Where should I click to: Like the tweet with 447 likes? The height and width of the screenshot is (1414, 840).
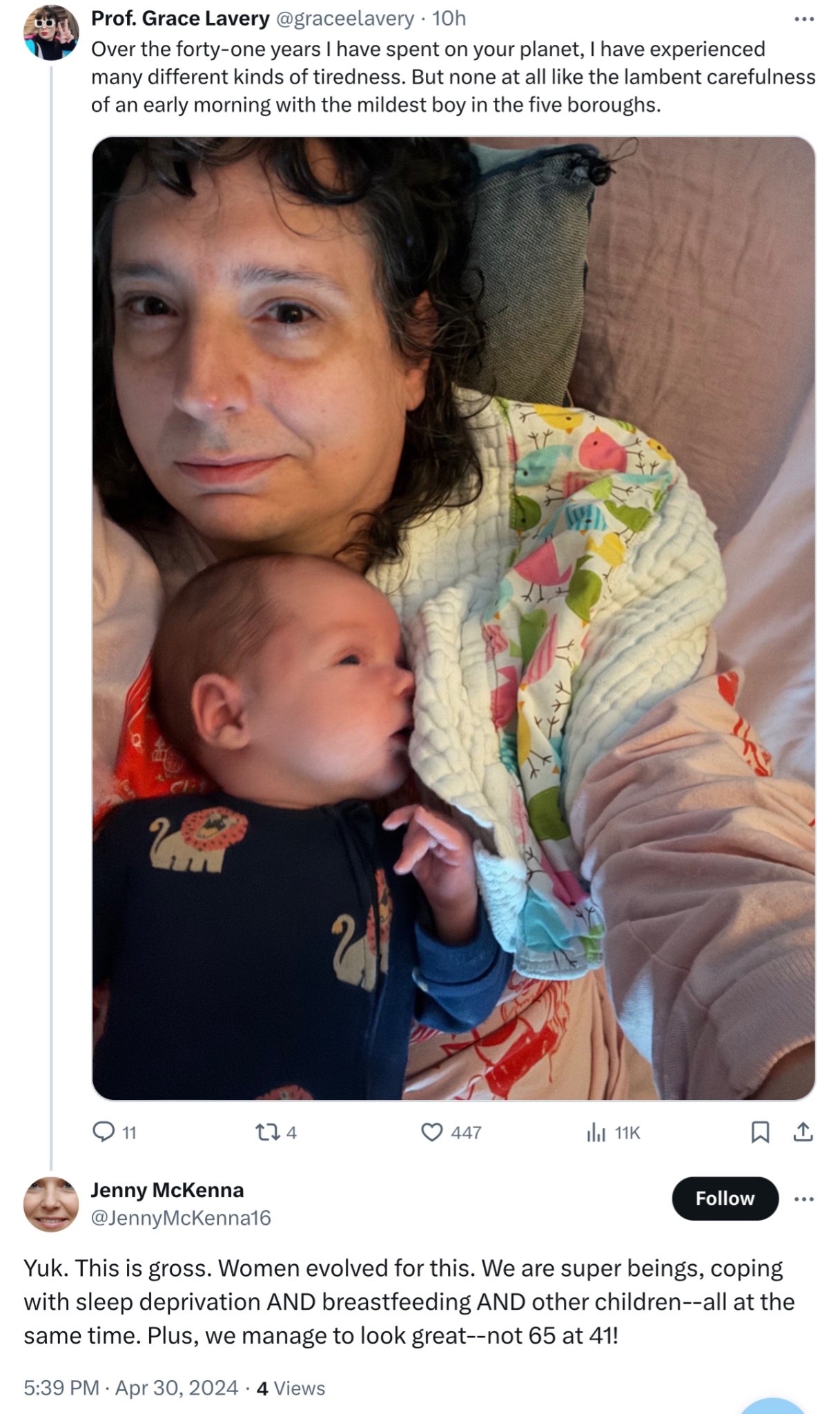pos(451,1132)
